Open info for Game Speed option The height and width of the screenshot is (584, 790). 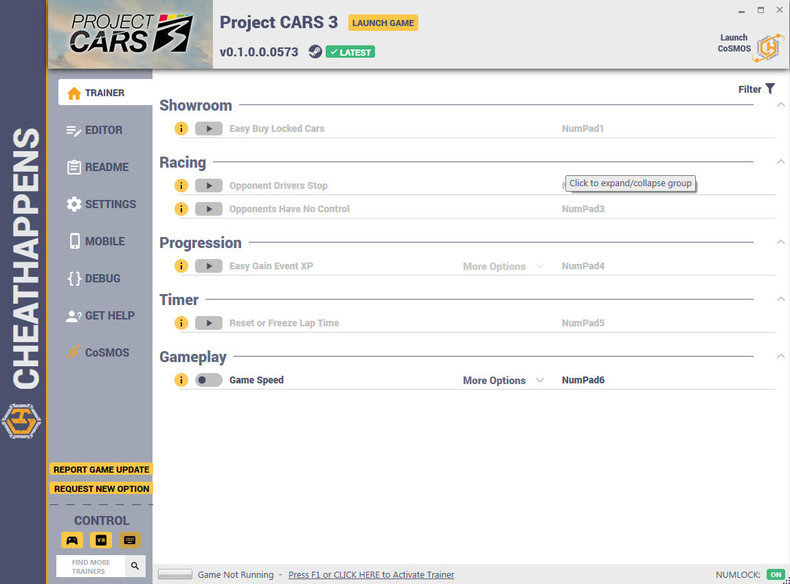point(181,380)
